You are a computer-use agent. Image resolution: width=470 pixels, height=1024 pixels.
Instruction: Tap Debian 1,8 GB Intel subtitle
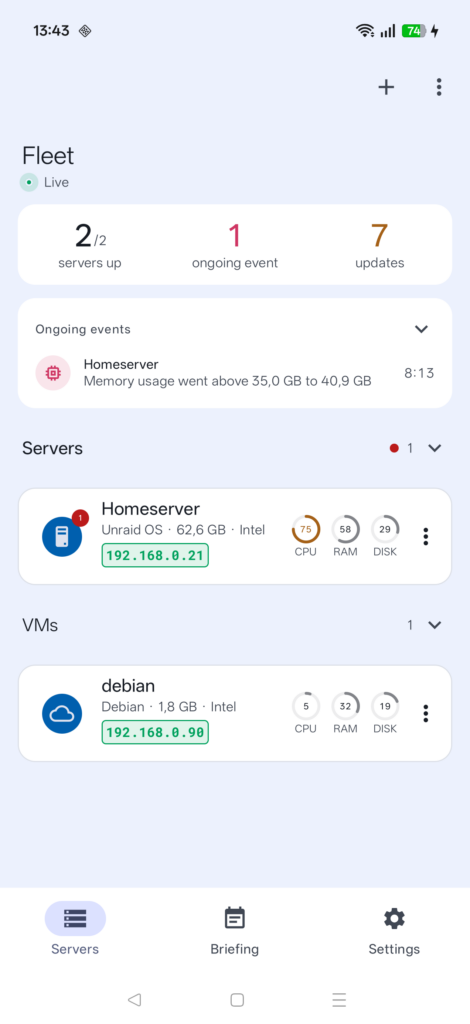pos(169,707)
